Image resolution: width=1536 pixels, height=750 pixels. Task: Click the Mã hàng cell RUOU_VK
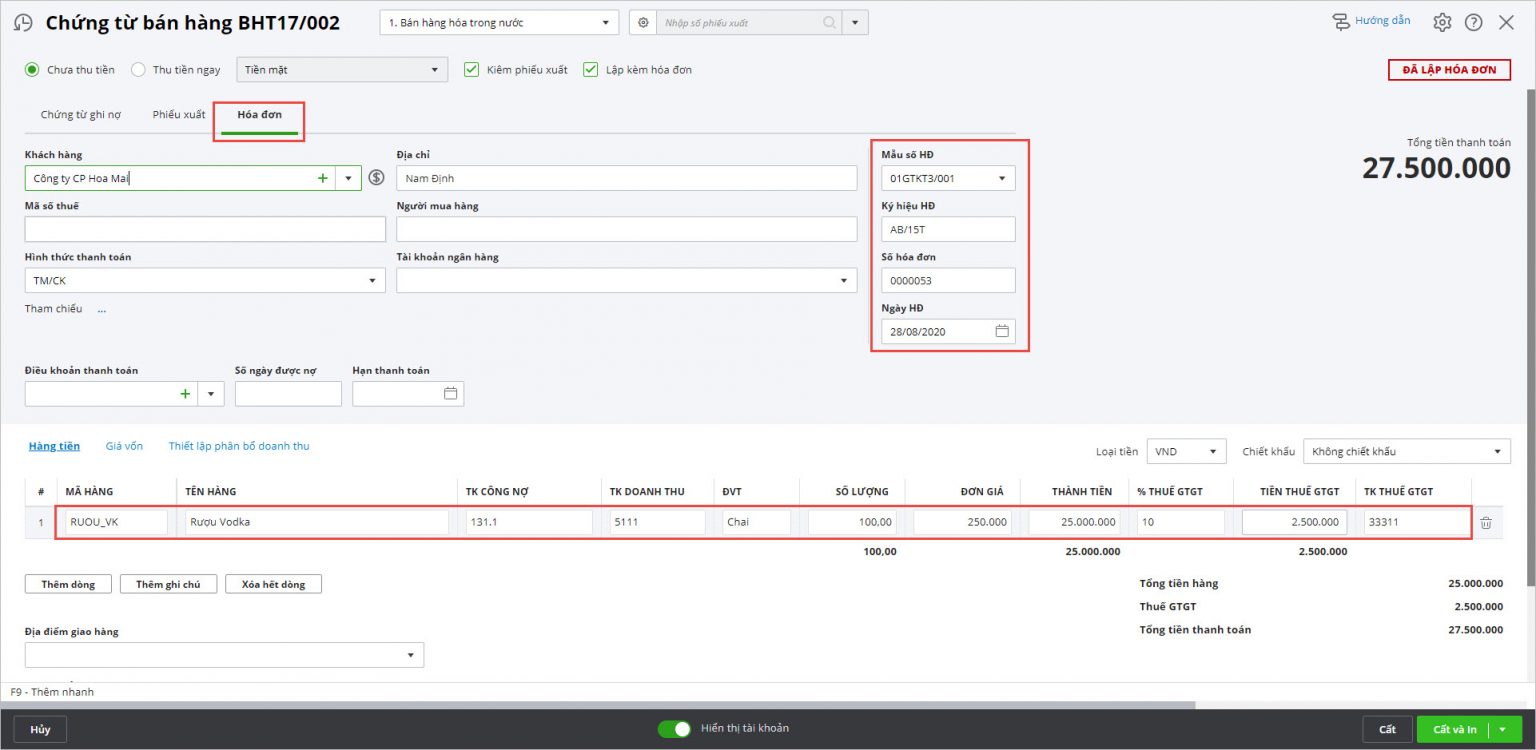pyautogui.click(x=116, y=522)
